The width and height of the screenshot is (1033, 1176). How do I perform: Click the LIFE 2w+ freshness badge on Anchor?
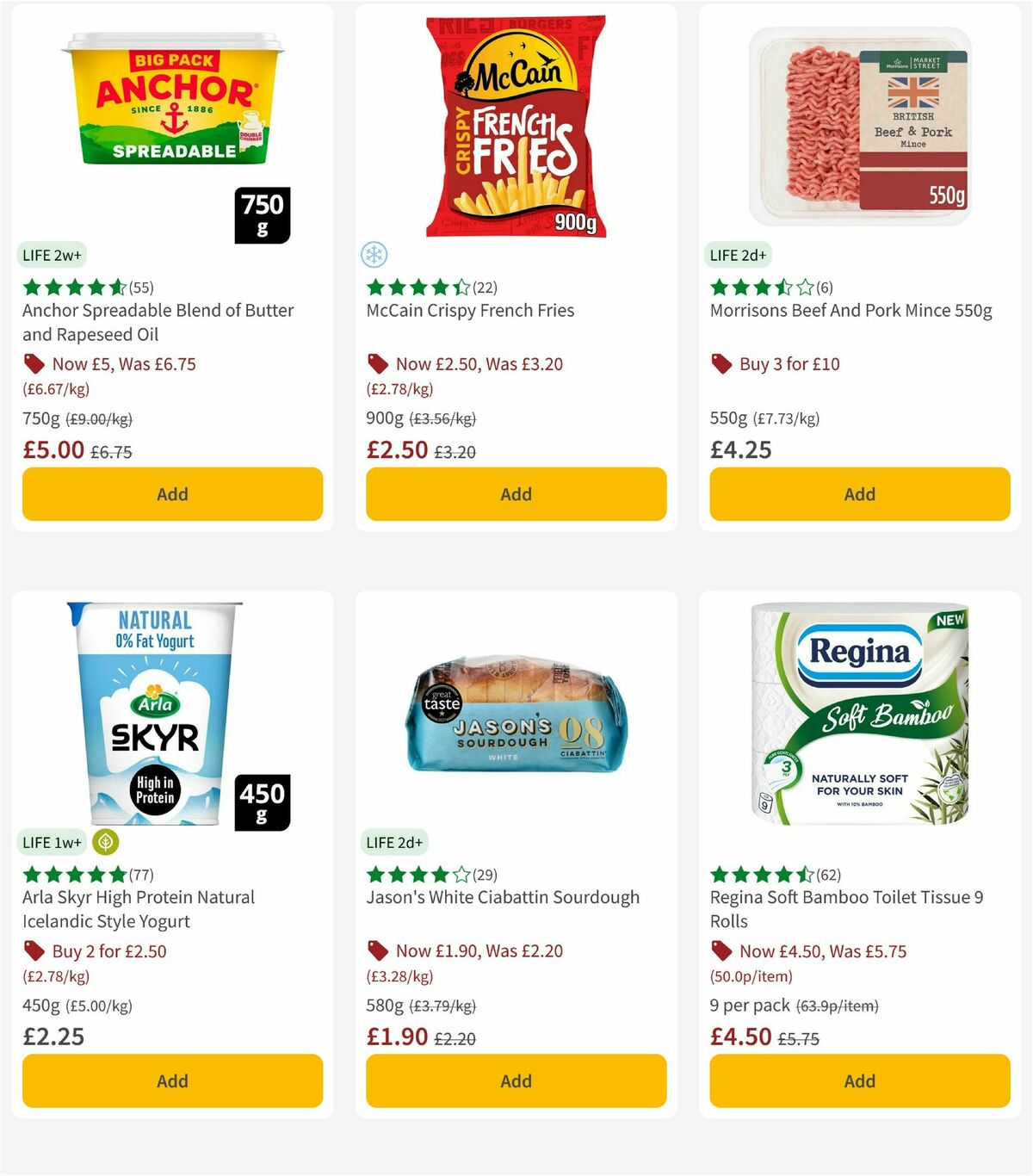pyautogui.click(x=52, y=255)
